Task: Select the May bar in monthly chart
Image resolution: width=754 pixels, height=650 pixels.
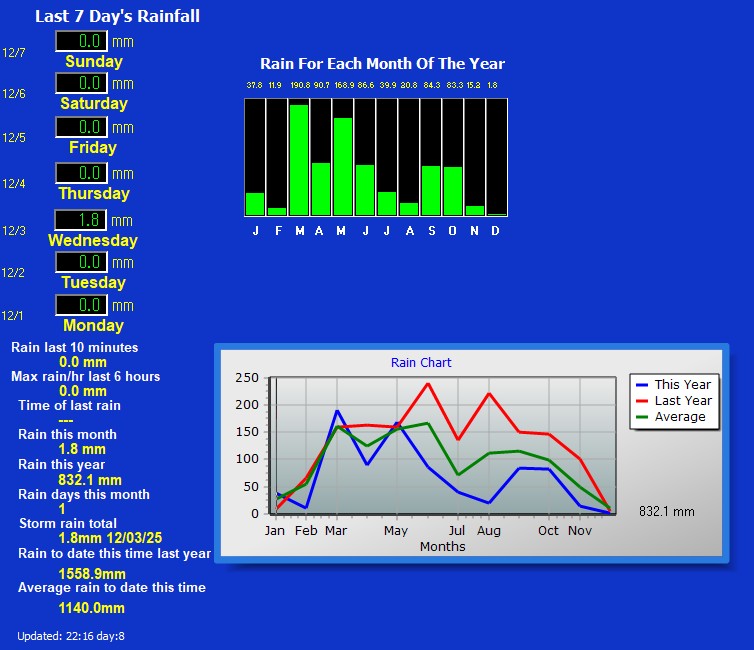Action: 342,166
